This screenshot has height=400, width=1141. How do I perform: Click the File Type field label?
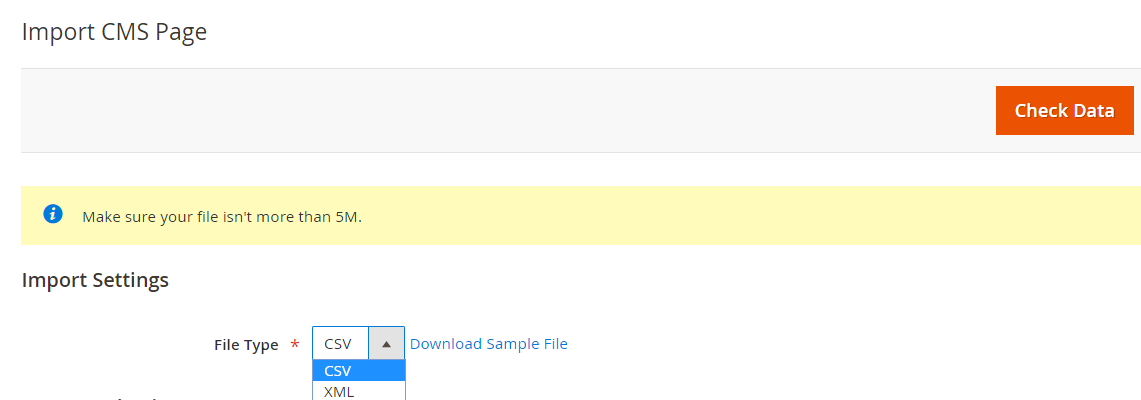tap(246, 345)
